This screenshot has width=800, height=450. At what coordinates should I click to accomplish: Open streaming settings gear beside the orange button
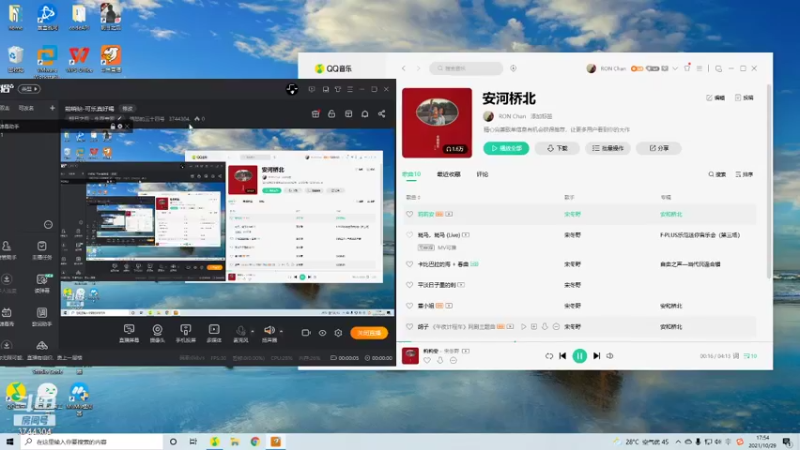click(338, 333)
